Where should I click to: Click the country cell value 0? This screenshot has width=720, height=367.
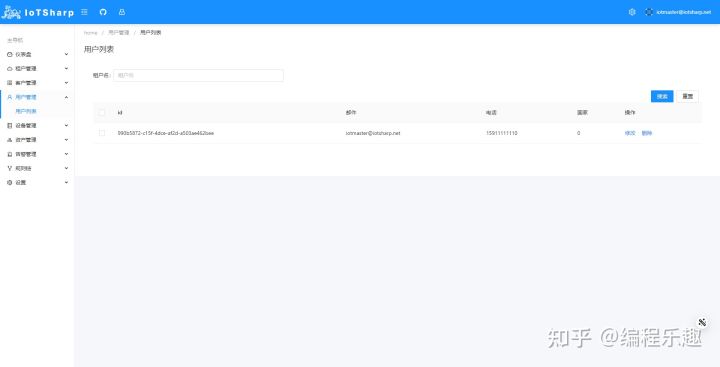pos(579,133)
